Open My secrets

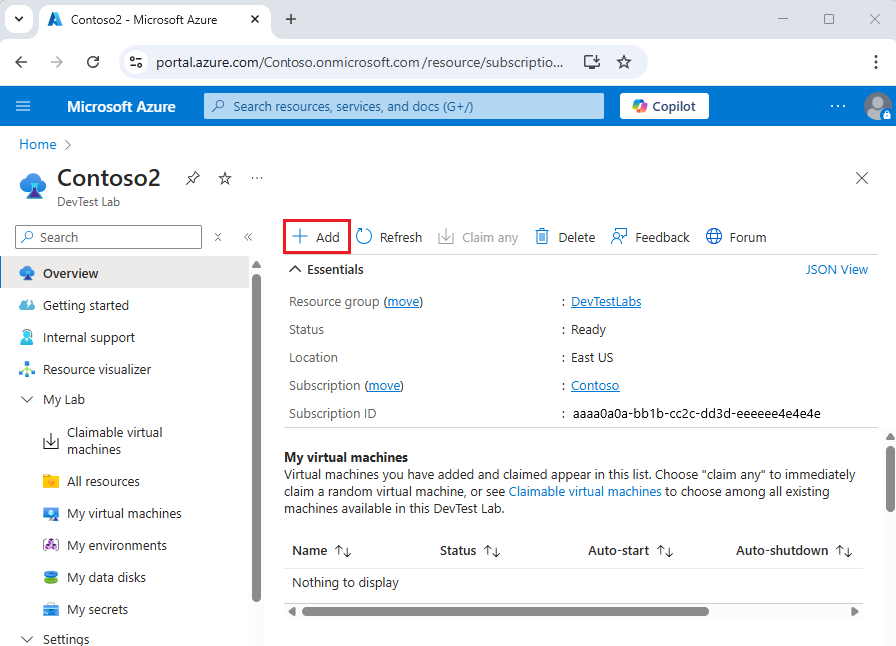(x=99, y=609)
